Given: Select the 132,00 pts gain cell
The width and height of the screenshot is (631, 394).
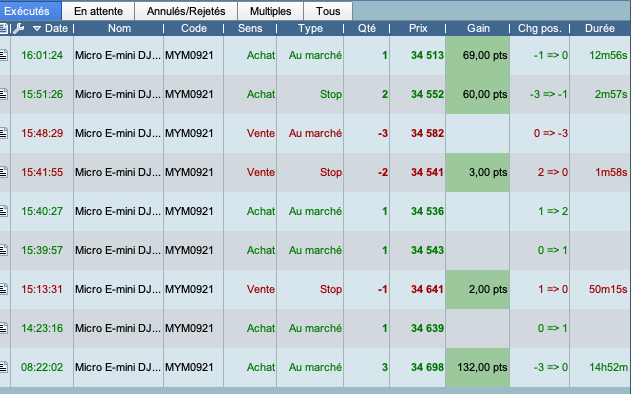Looking at the screenshot, I should 478,367.
